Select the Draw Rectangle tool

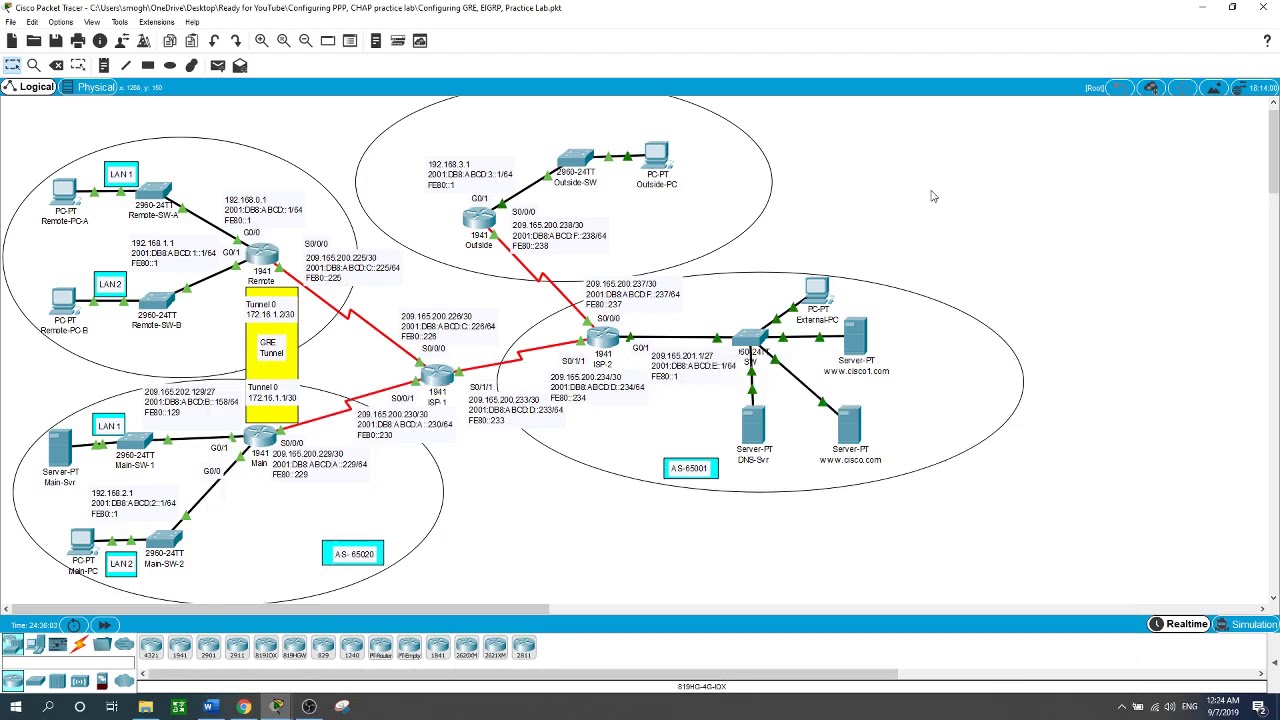tap(148, 65)
